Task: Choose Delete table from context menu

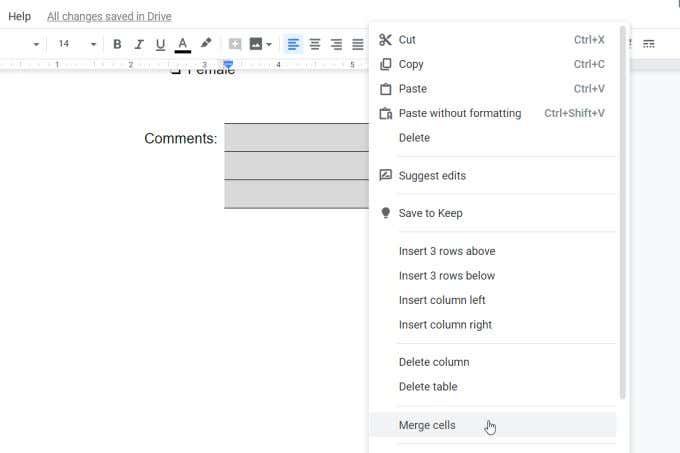Action: coord(427,386)
